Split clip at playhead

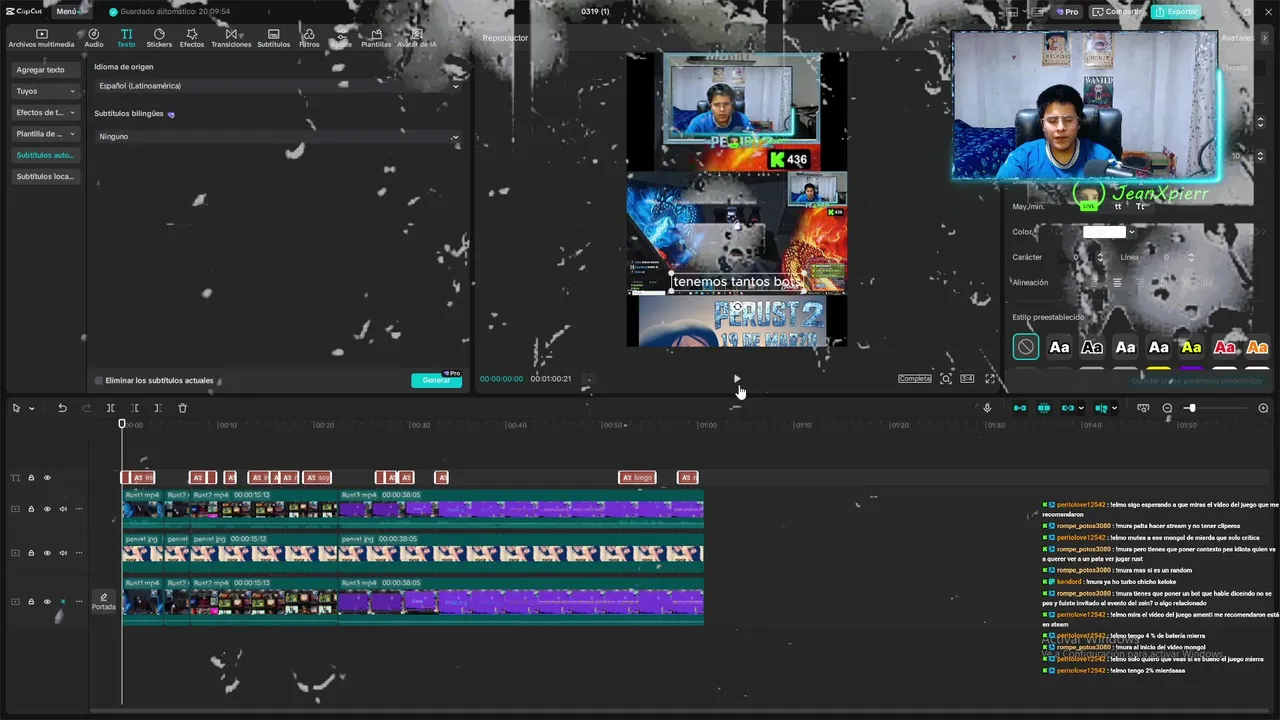[x=111, y=408]
